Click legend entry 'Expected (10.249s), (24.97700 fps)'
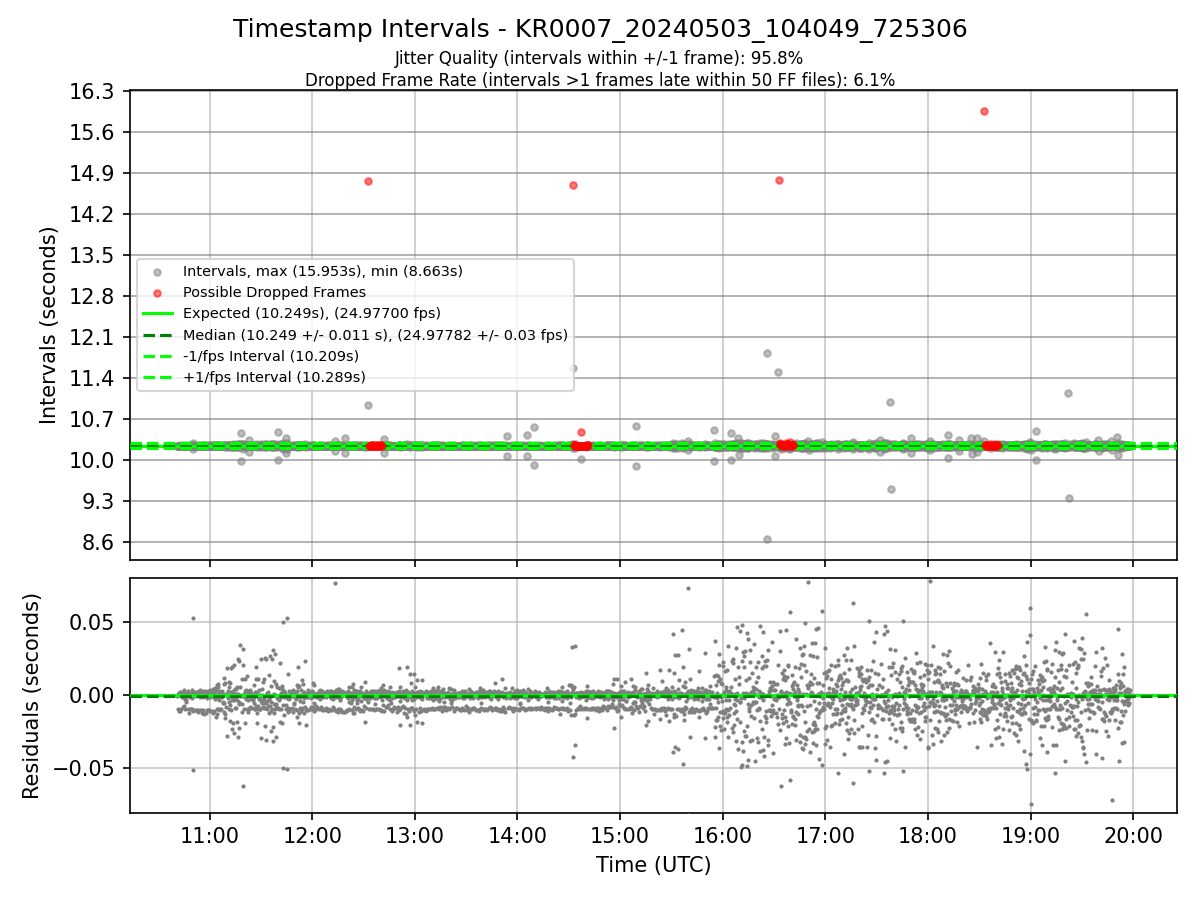This screenshot has width=1200, height=900. tap(311, 313)
